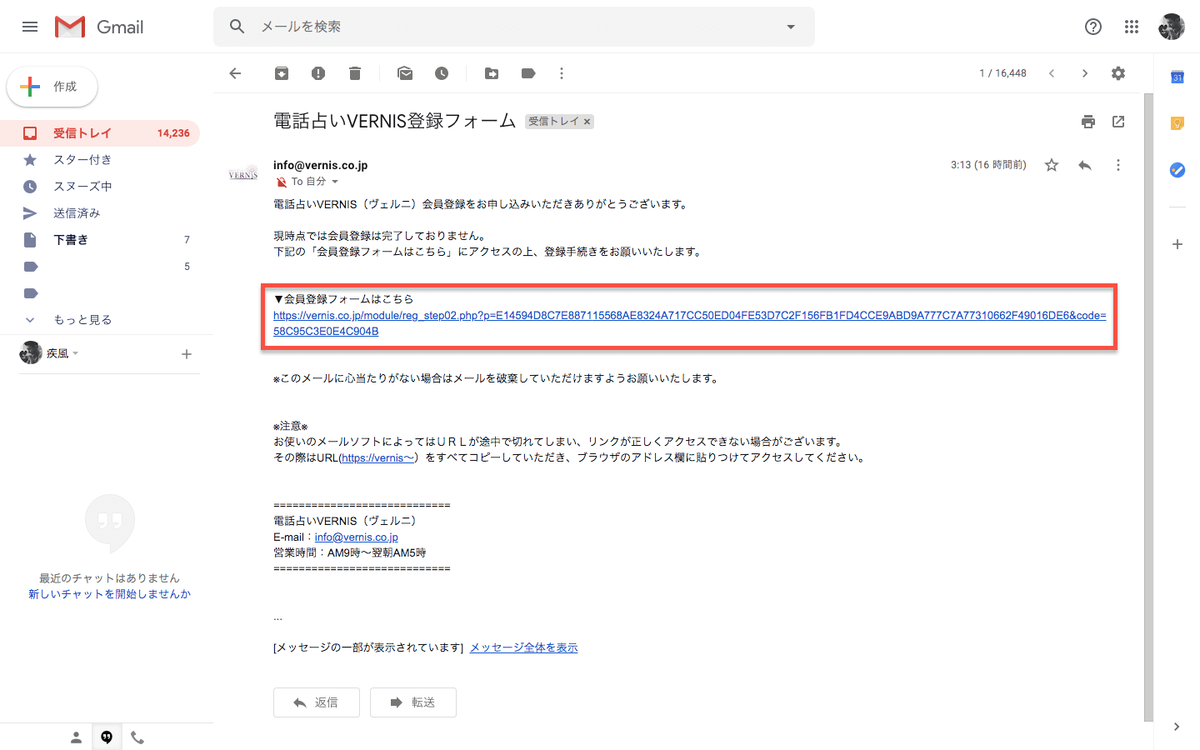Open 送信済み folder

[100, 213]
